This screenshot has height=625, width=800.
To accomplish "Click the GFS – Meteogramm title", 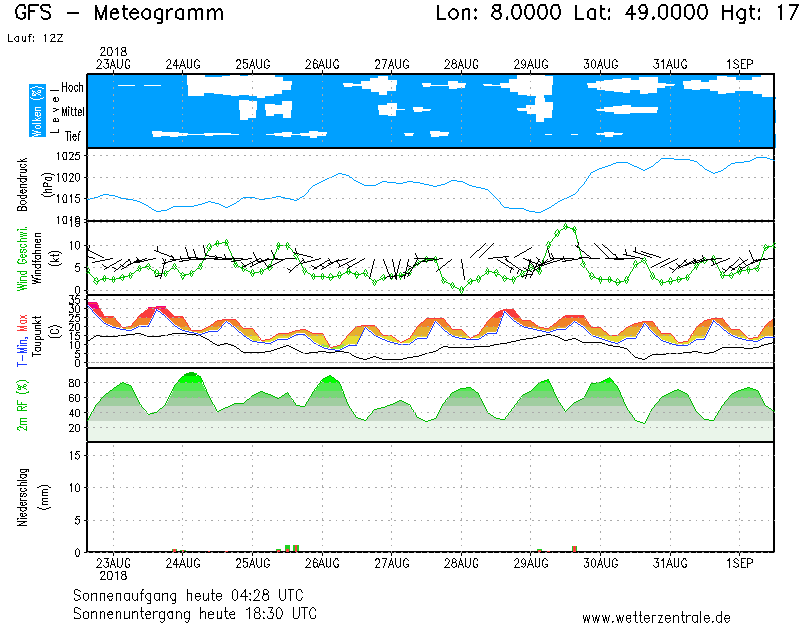I will point(121,14).
